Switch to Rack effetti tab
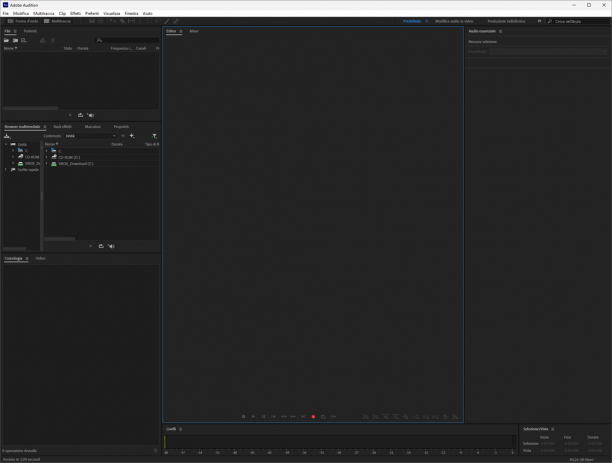This screenshot has width=612, height=463. point(62,127)
